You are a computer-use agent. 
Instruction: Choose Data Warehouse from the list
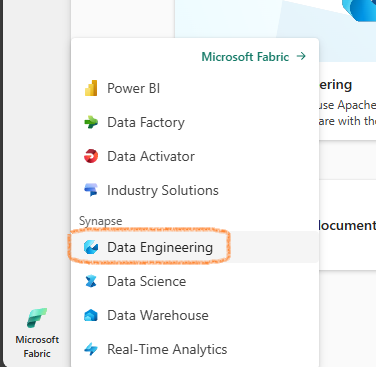click(x=158, y=315)
